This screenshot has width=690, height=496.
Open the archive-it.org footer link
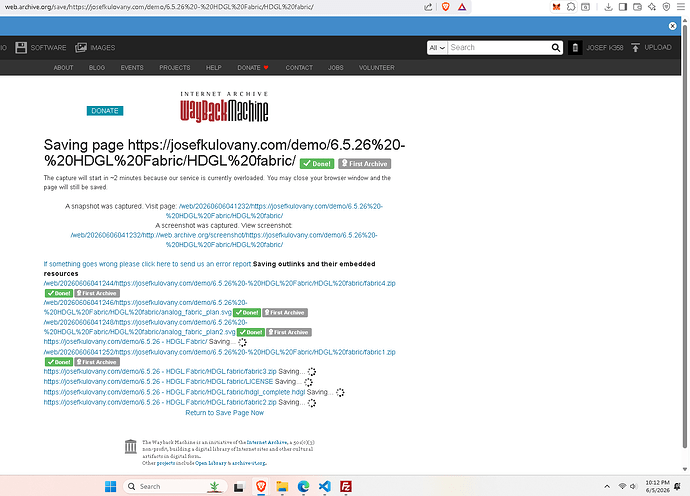249,463
